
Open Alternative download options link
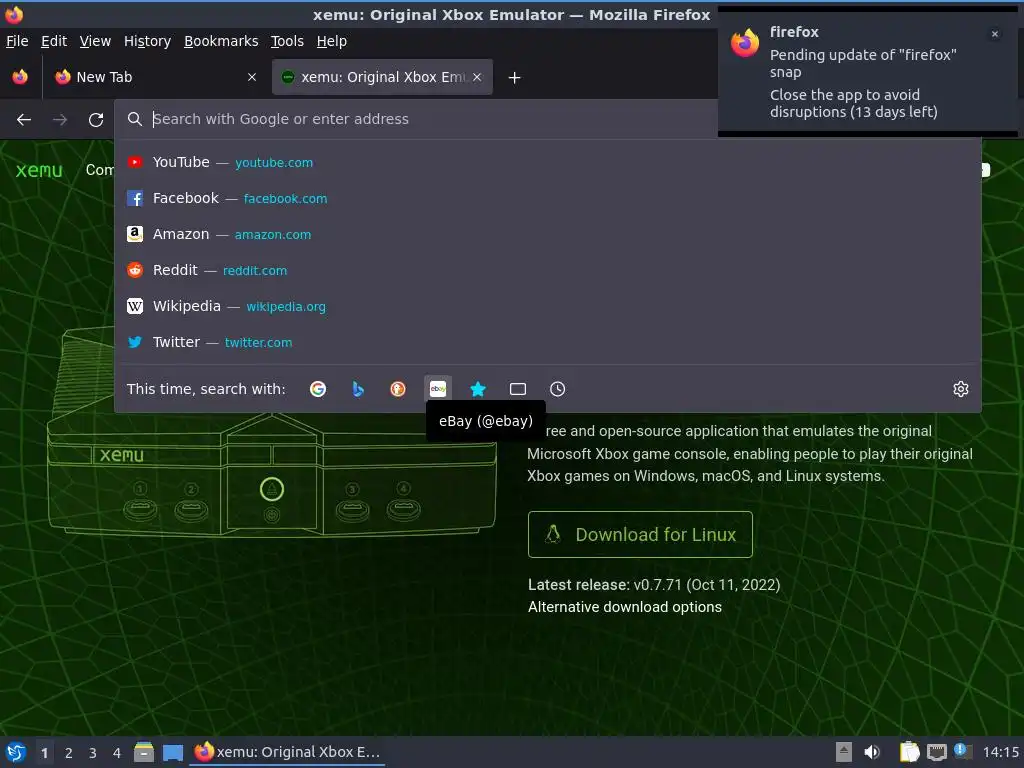pyautogui.click(x=625, y=607)
